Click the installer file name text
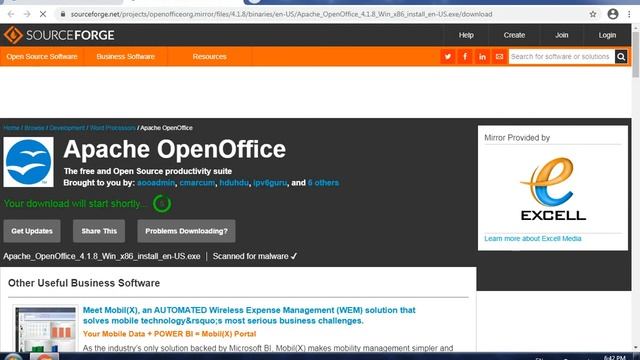This screenshot has width=640, height=360. [x=102, y=256]
